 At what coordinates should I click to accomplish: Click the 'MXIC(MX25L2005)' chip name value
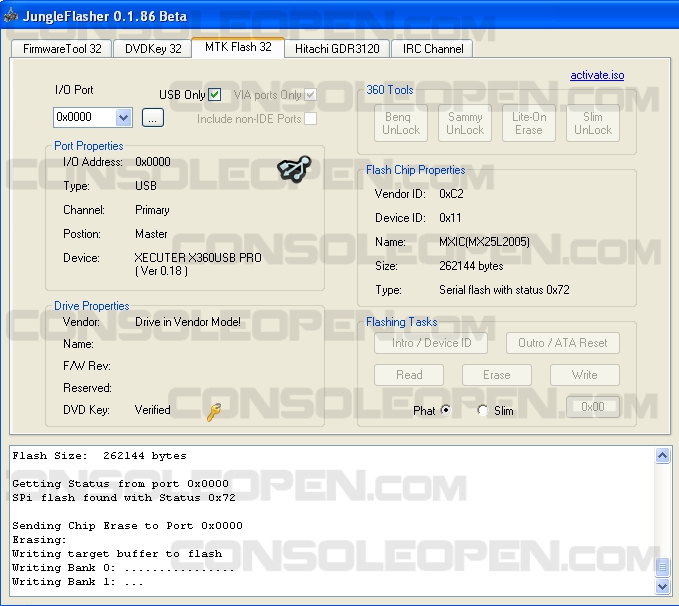[484, 242]
